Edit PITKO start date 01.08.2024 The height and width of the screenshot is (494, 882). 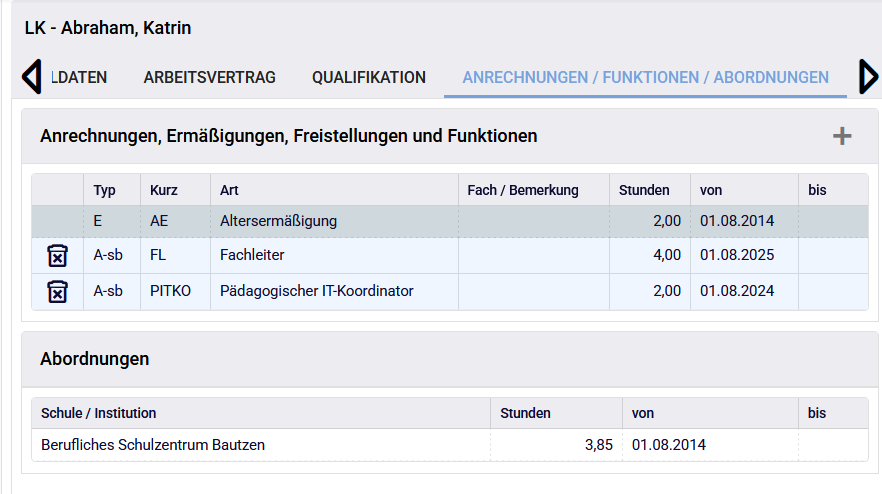(x=736, y=291)
